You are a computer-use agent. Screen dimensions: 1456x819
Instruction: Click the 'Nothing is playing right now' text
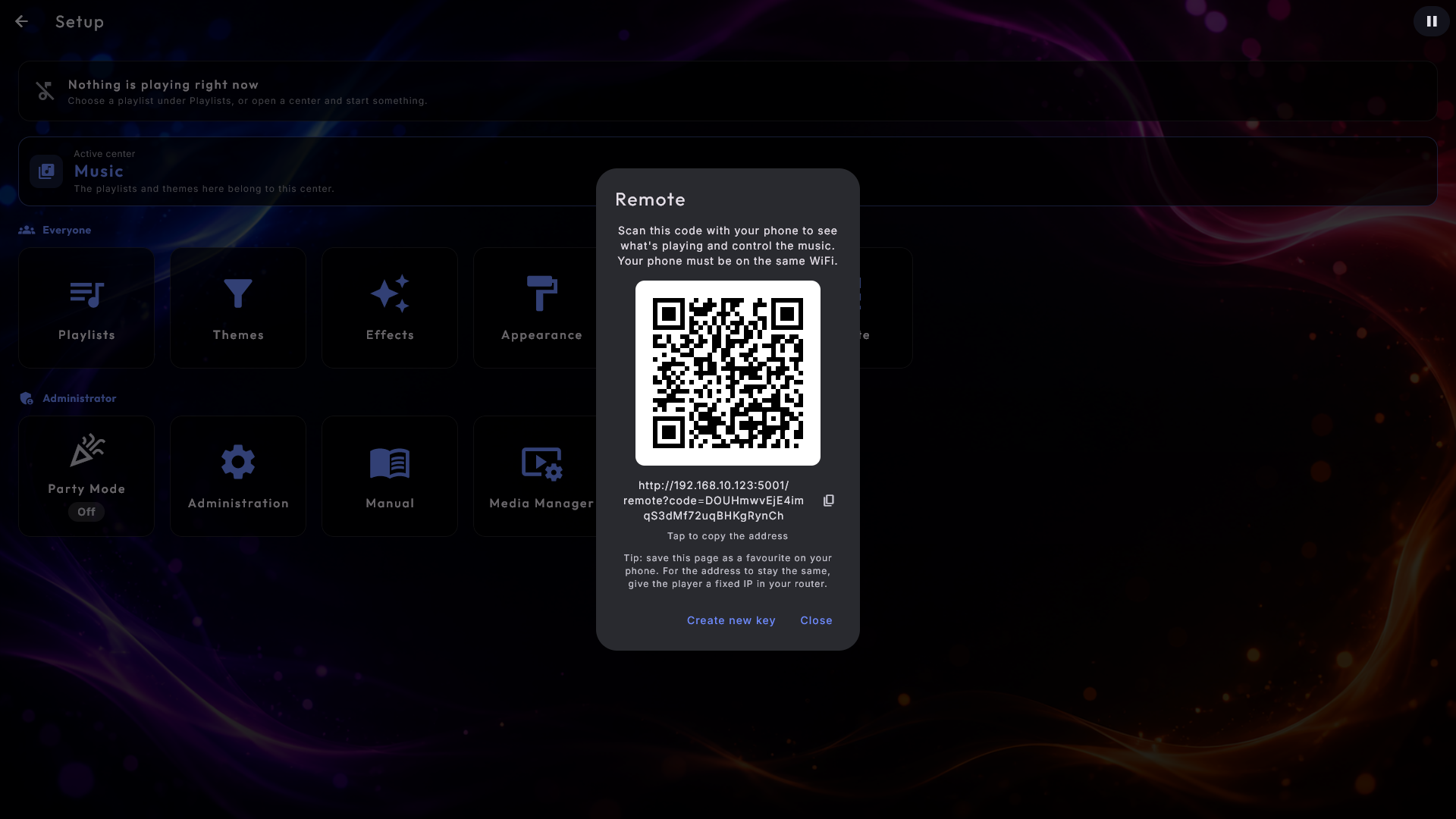point(163,85)
